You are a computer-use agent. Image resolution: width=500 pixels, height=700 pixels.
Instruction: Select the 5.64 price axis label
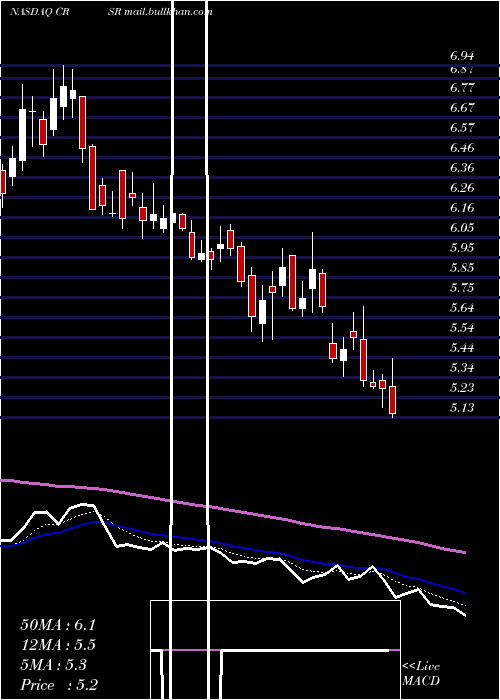(462, 308)
